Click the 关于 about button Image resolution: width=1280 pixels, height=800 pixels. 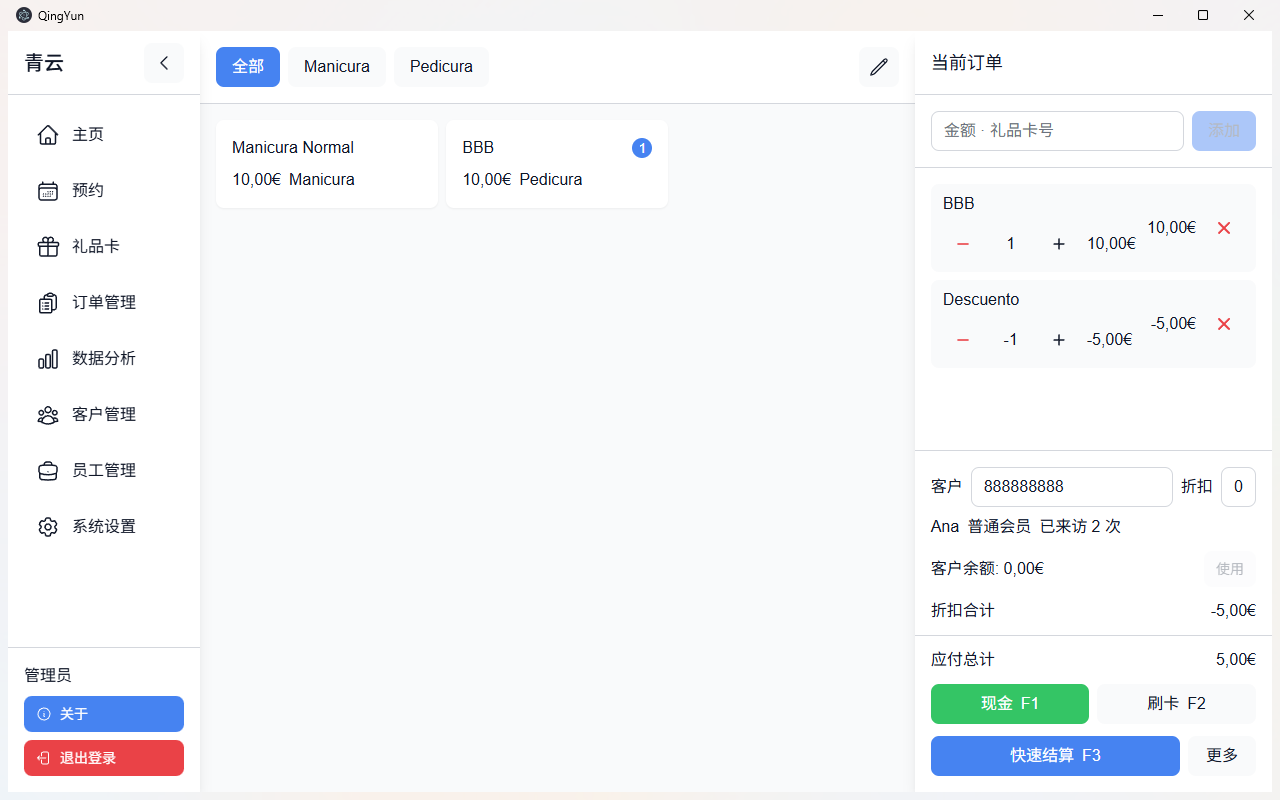tap(104, 714)
